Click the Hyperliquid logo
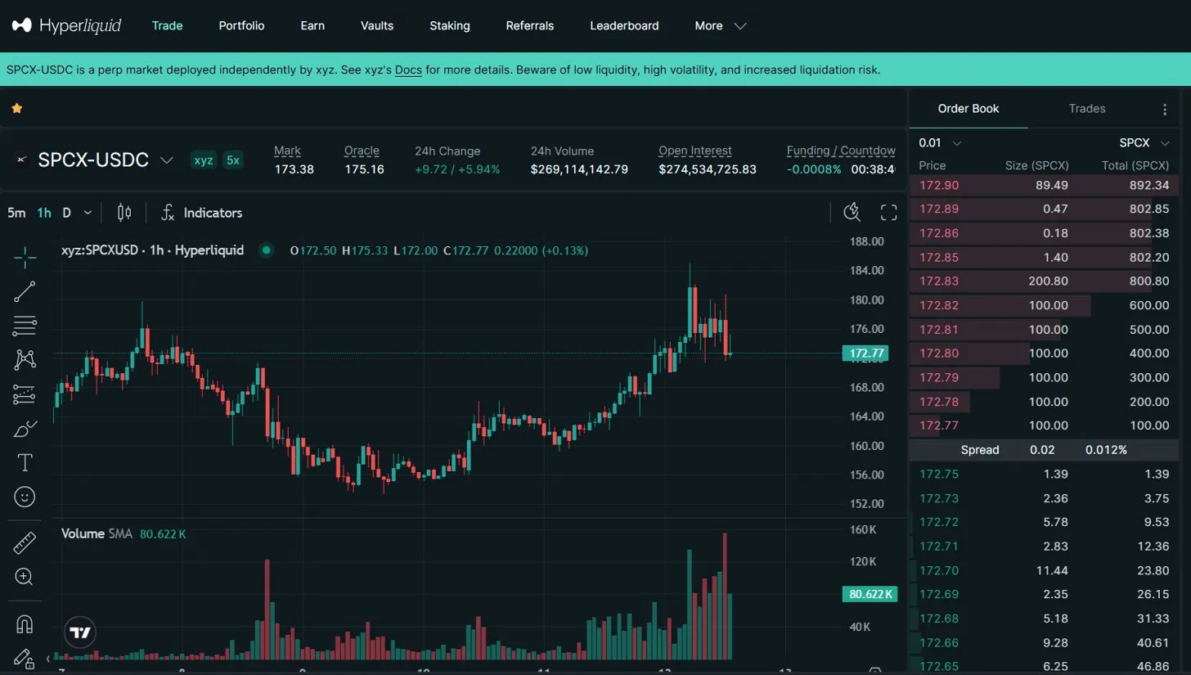This screenshot has height=675, width=1191. click(x=66, y=25)
